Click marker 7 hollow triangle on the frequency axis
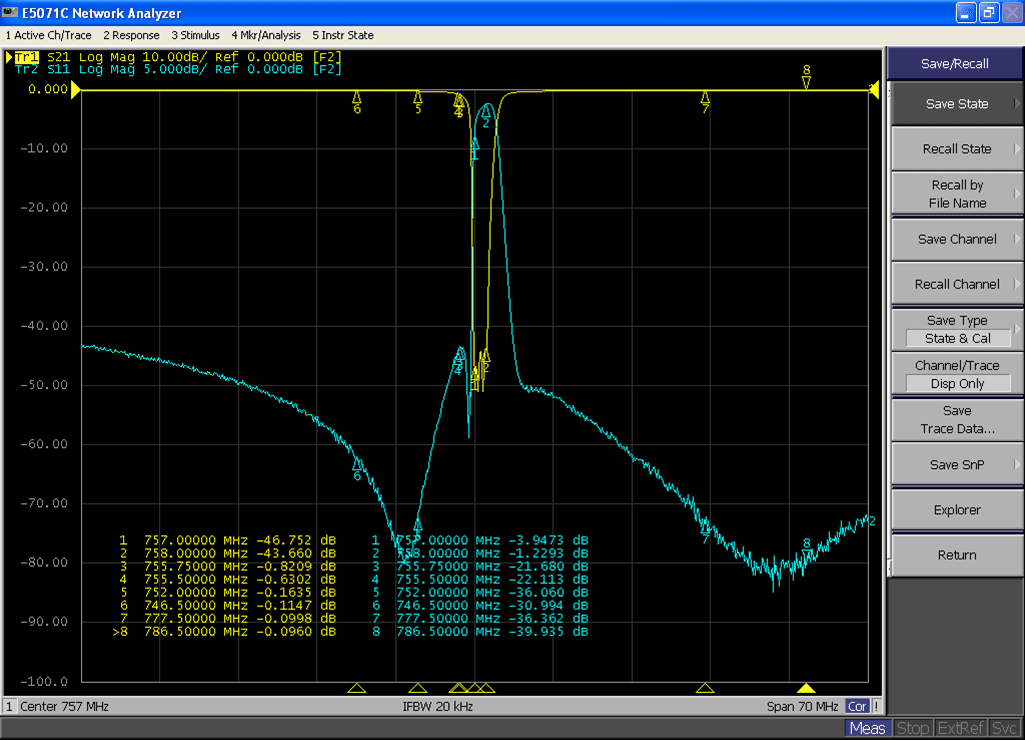1025x740 pixels. point(705,688)
